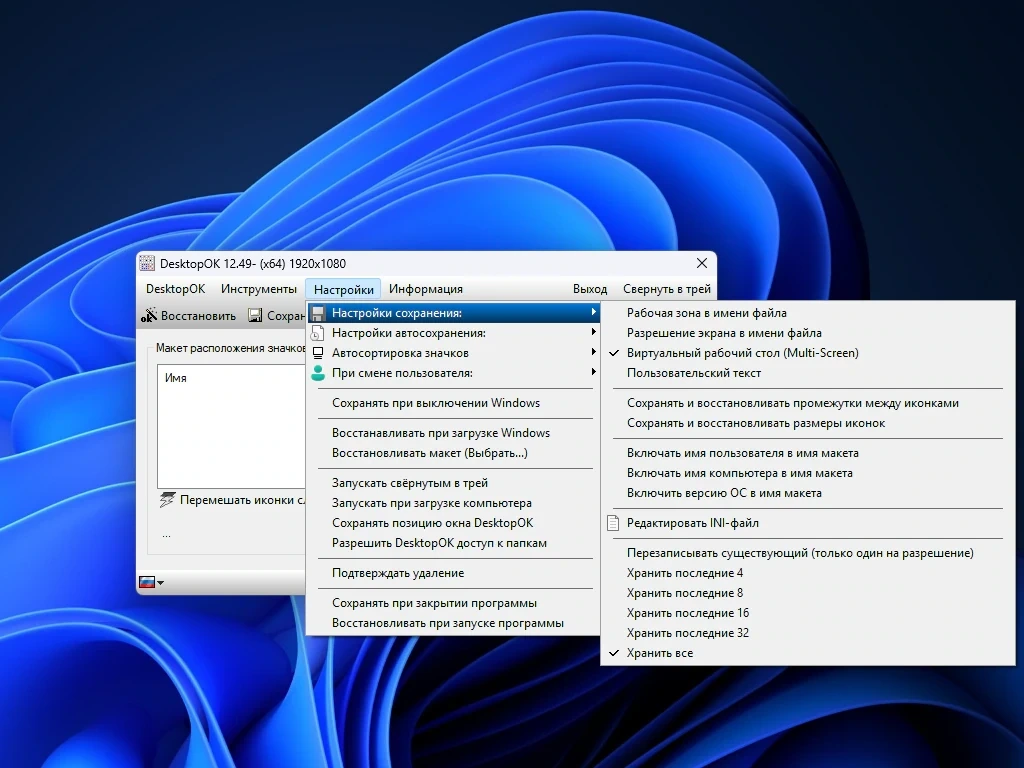Open the DesktopOK menu

176,289
